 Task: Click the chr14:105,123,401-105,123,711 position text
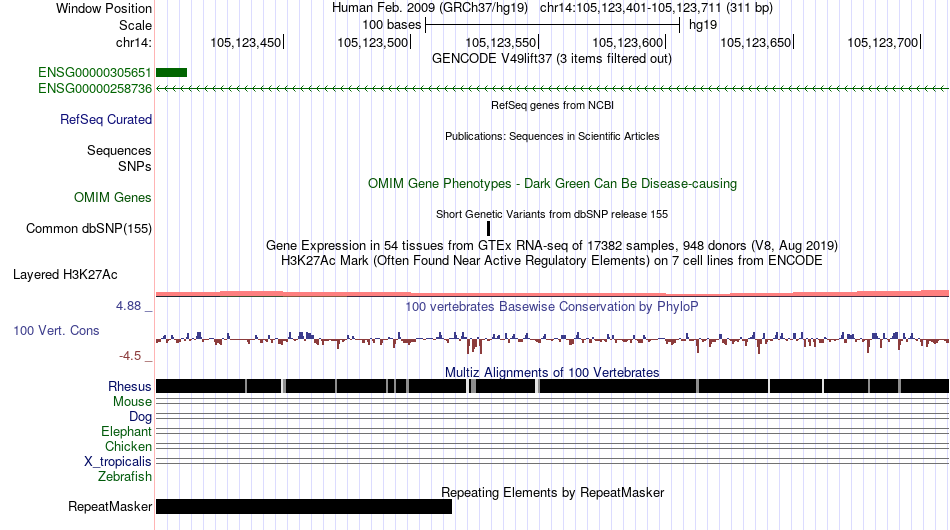[656, 8]
